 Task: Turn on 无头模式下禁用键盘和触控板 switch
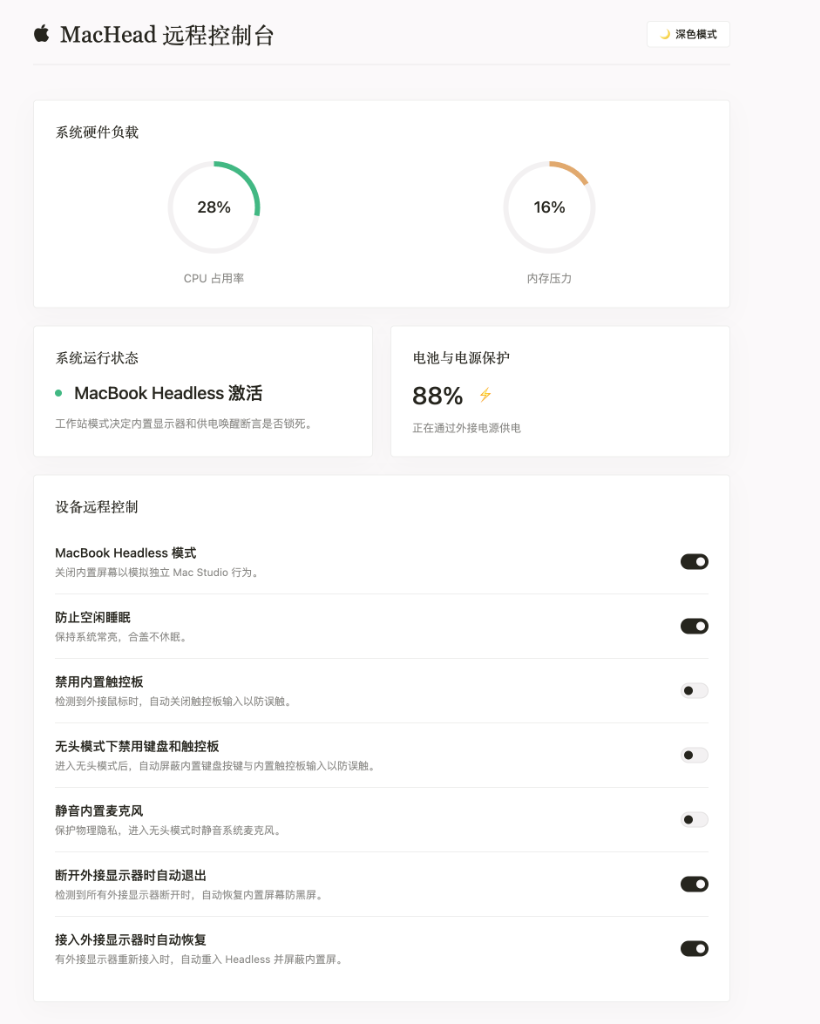click(x=694, y=756)
